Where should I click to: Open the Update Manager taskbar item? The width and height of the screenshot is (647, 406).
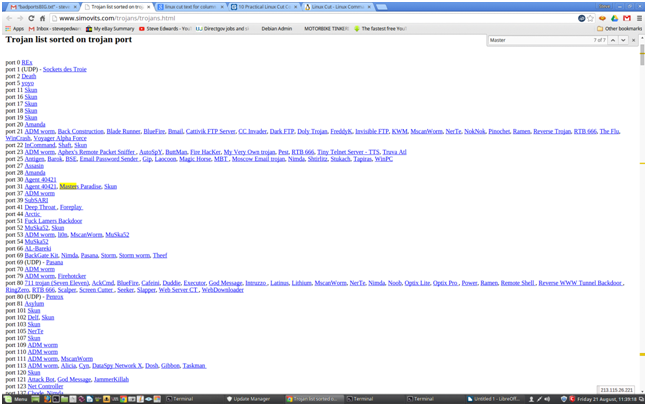[250, 399]
